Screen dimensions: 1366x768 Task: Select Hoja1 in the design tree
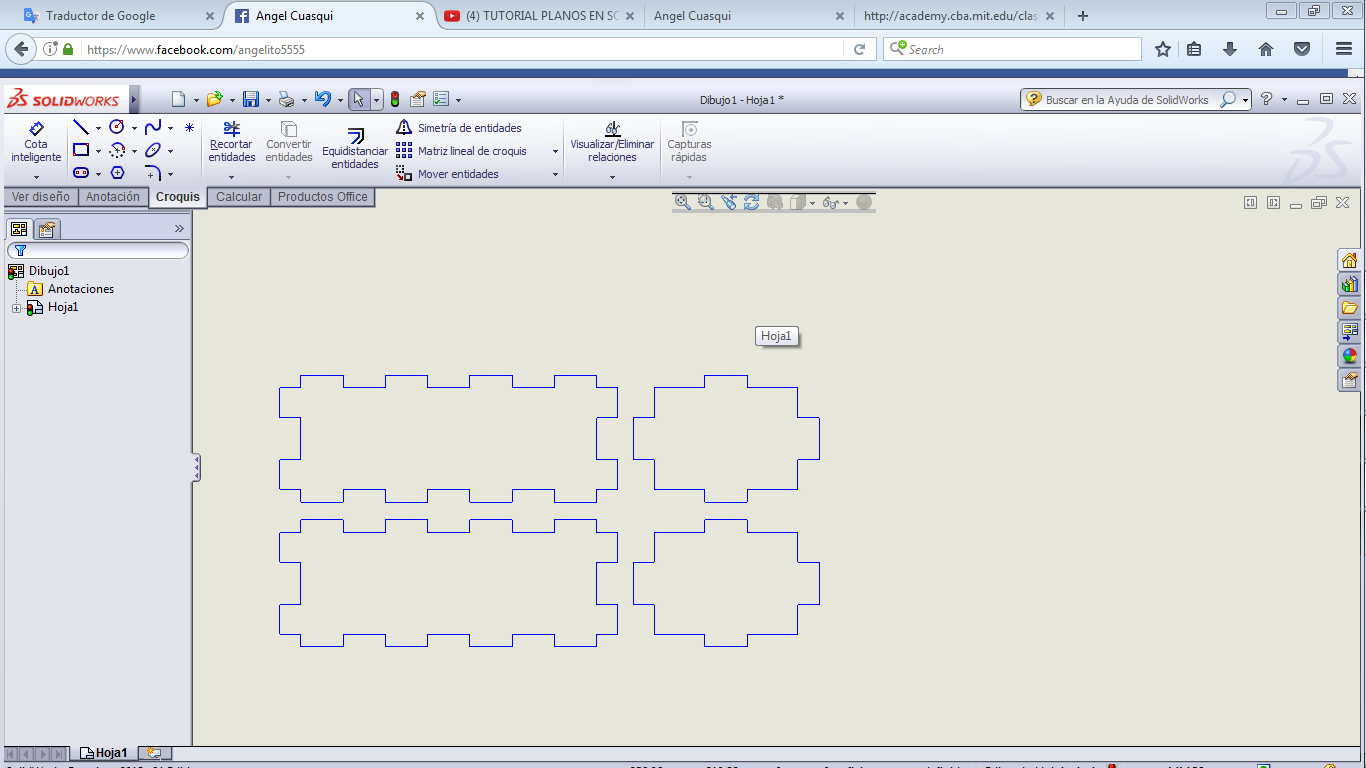53,307
